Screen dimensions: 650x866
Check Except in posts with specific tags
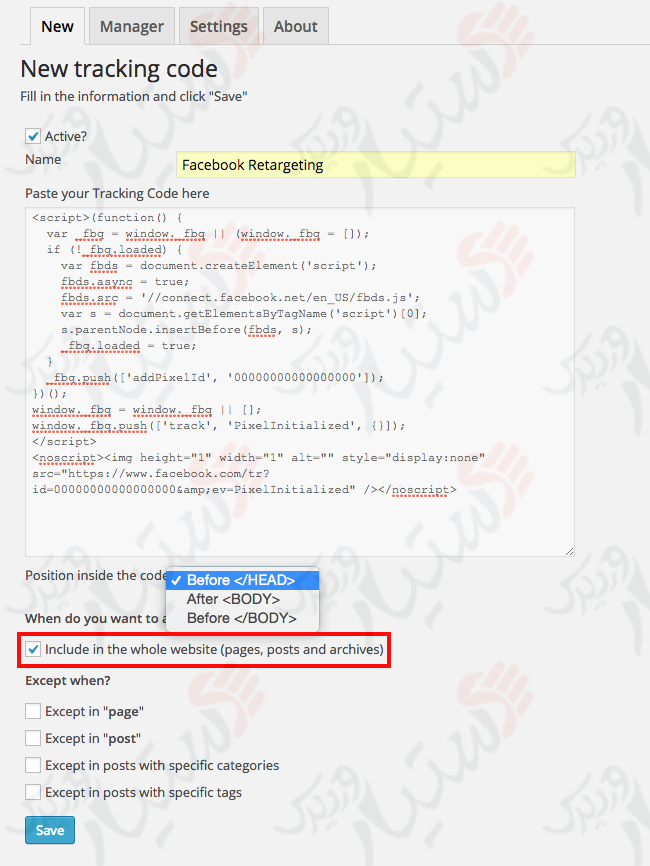coord(33,792)
